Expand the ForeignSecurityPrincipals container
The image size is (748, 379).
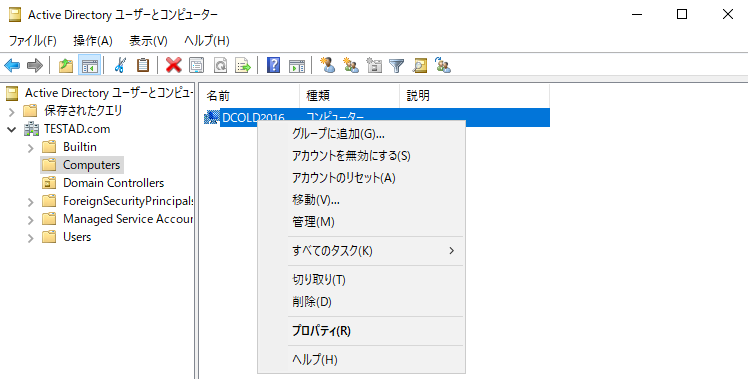point(31,202)
